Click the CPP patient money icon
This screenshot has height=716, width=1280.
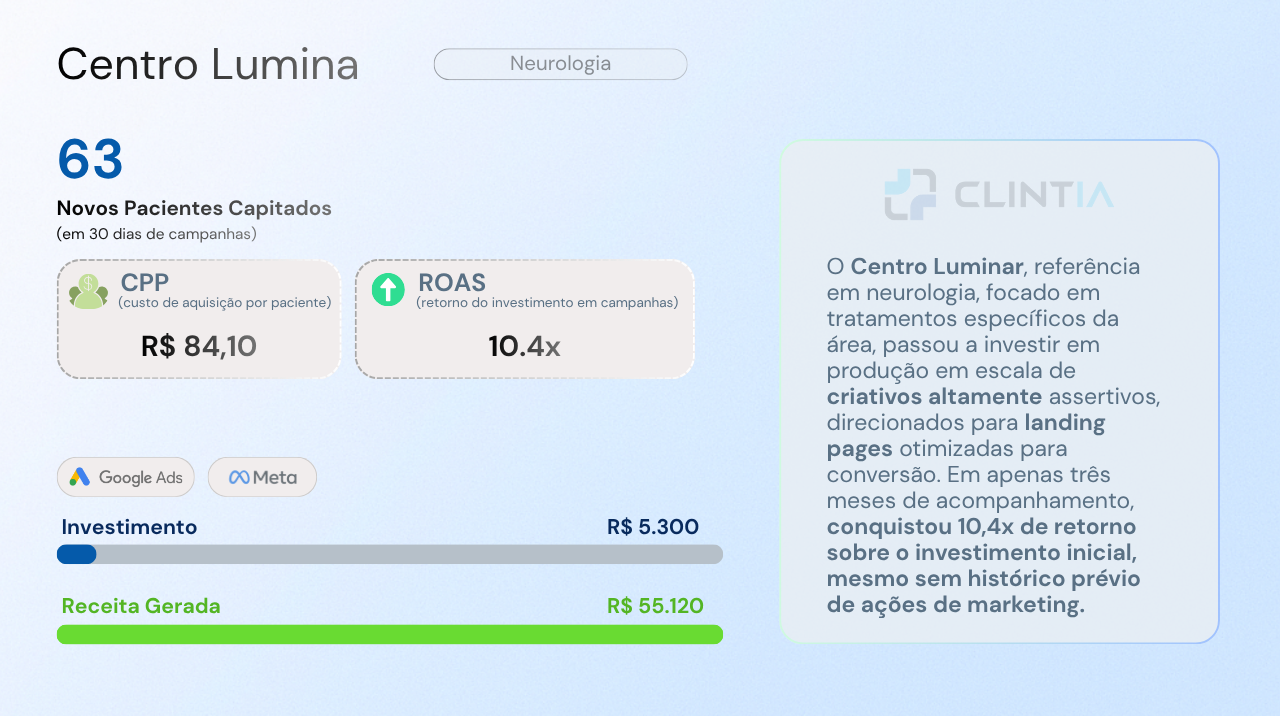pyautogui.click(x=88, y=291)
